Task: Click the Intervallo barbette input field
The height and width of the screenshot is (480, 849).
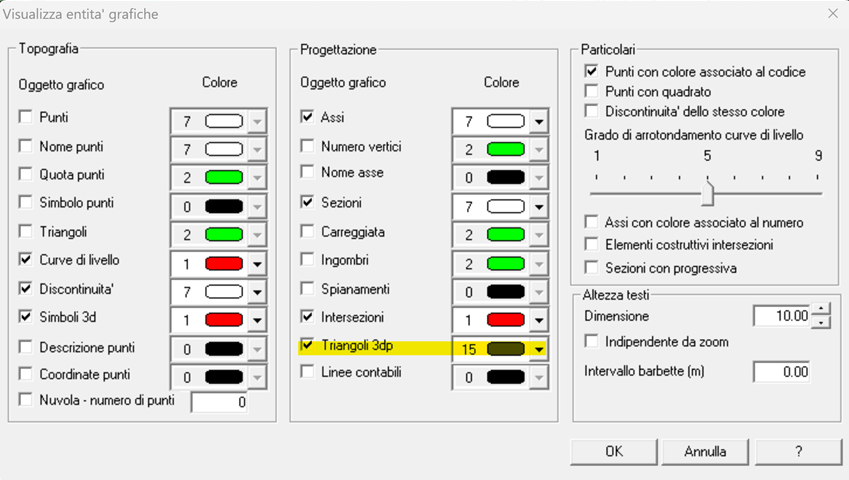Action: 781,372
